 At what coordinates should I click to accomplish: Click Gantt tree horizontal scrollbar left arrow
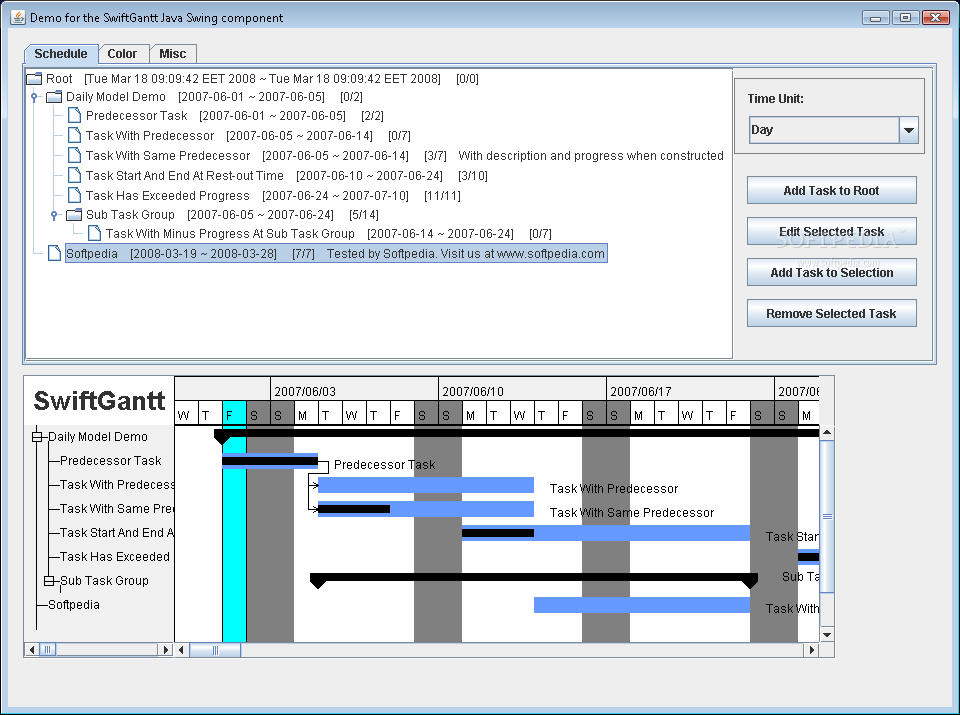32,649
